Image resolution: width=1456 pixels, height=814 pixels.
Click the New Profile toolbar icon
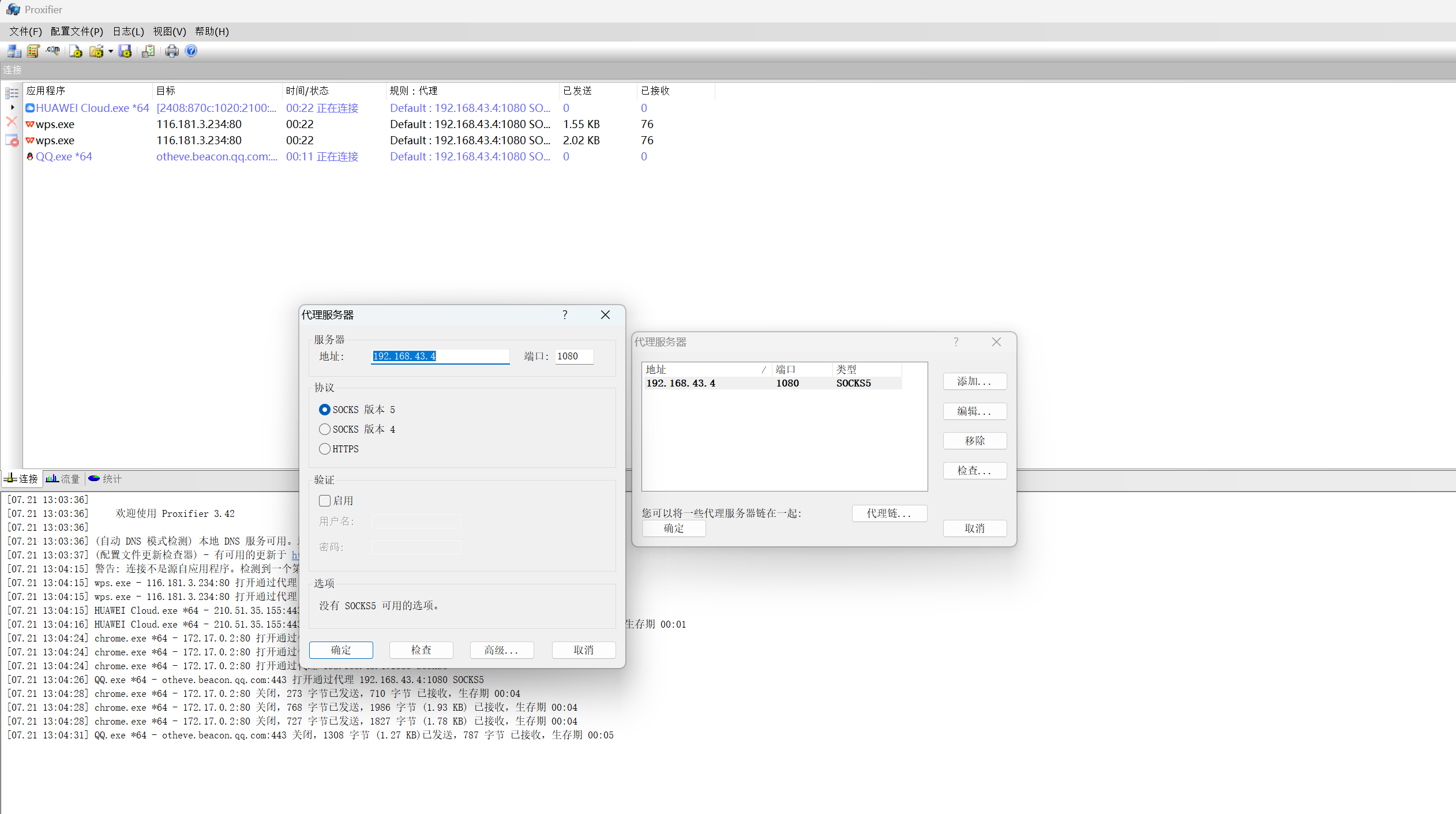pyautogui.click(x=76, y=51)
